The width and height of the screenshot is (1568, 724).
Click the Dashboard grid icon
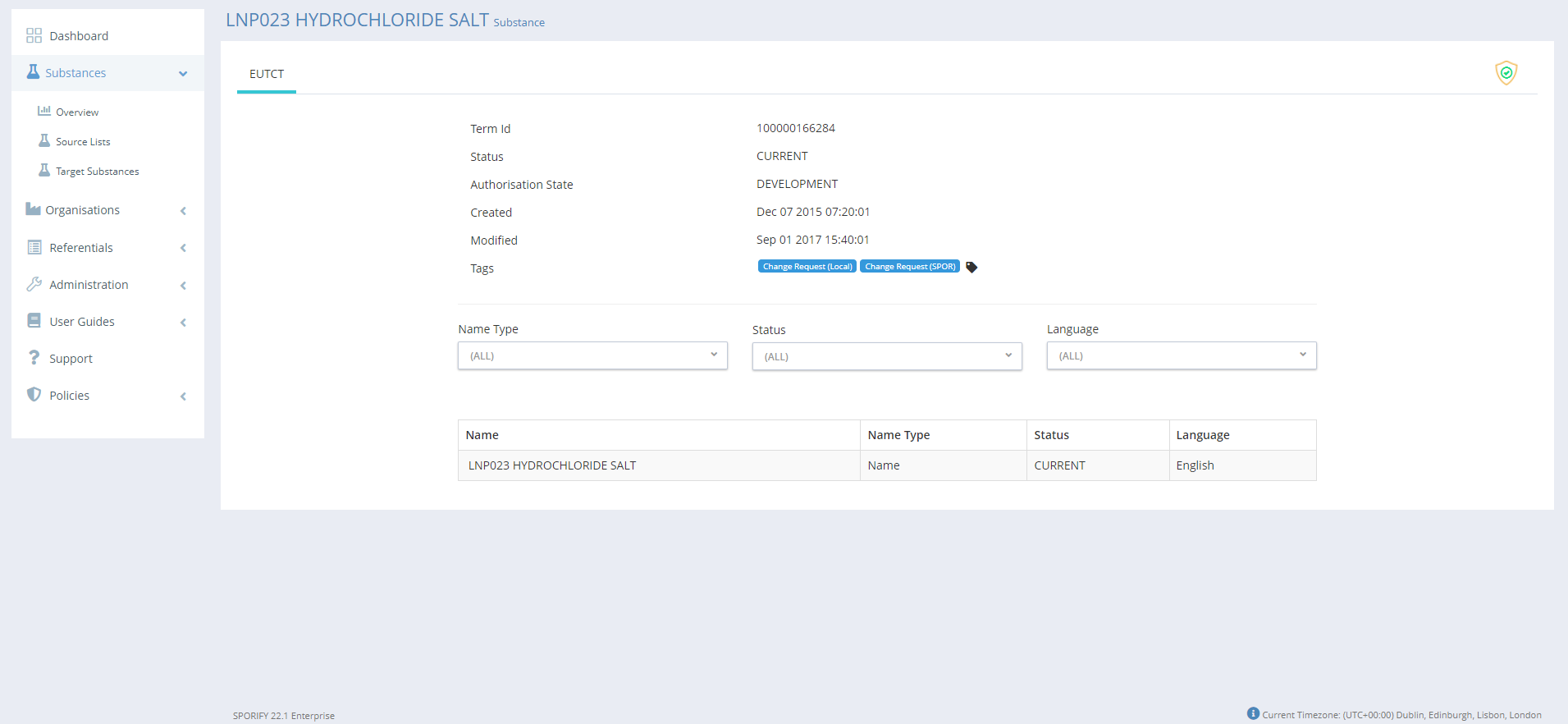pyautogui.click(x=34, y=35)
